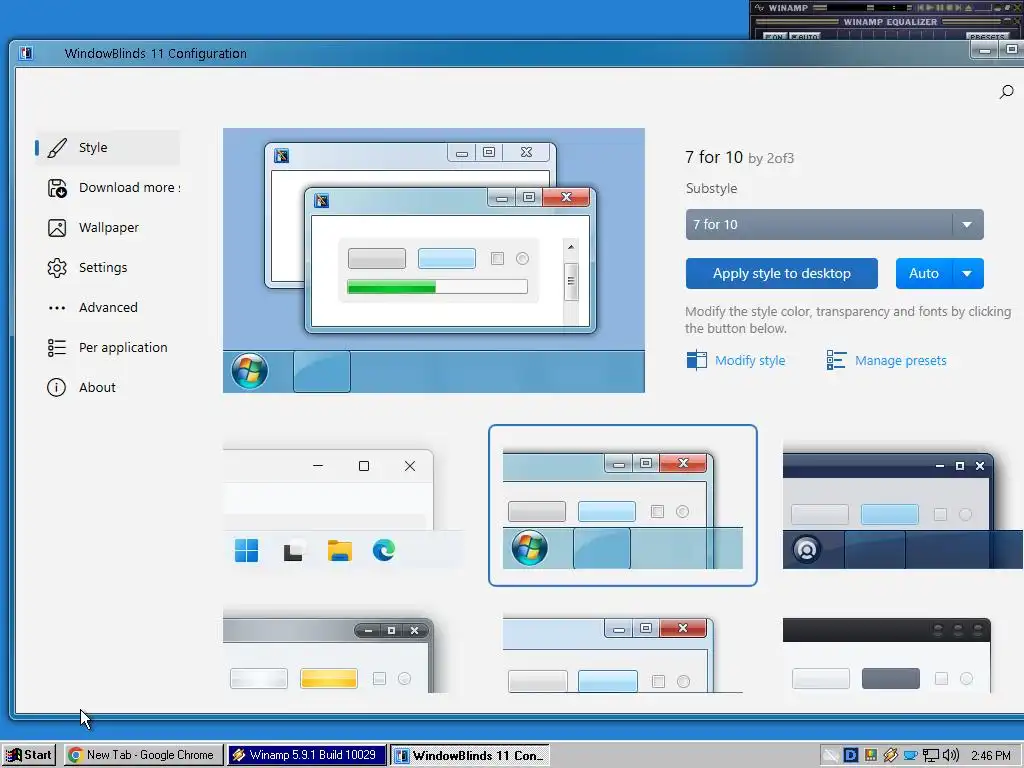Click the blue D tray icon

pos(850,756)
